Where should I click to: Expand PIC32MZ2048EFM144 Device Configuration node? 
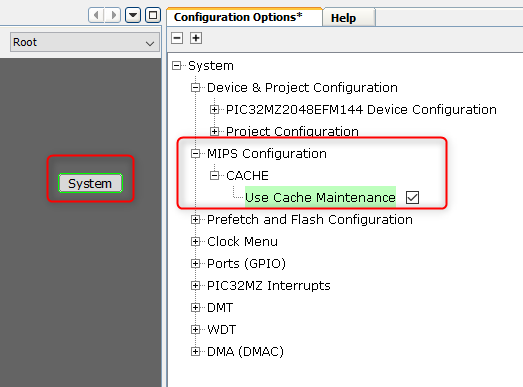coord(214,109)
